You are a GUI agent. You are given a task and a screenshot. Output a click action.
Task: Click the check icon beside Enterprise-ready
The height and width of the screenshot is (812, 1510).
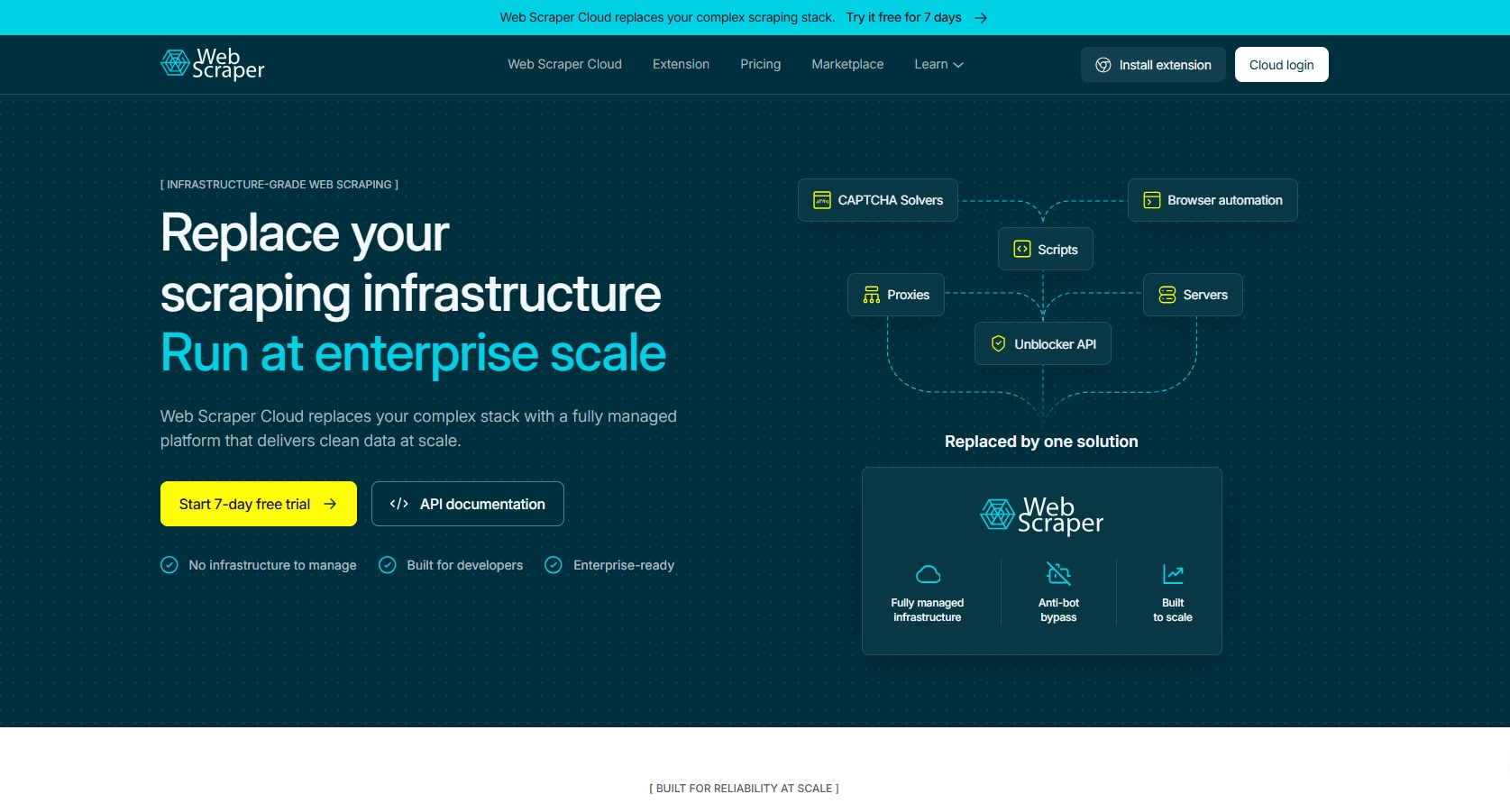coord(554,565)
